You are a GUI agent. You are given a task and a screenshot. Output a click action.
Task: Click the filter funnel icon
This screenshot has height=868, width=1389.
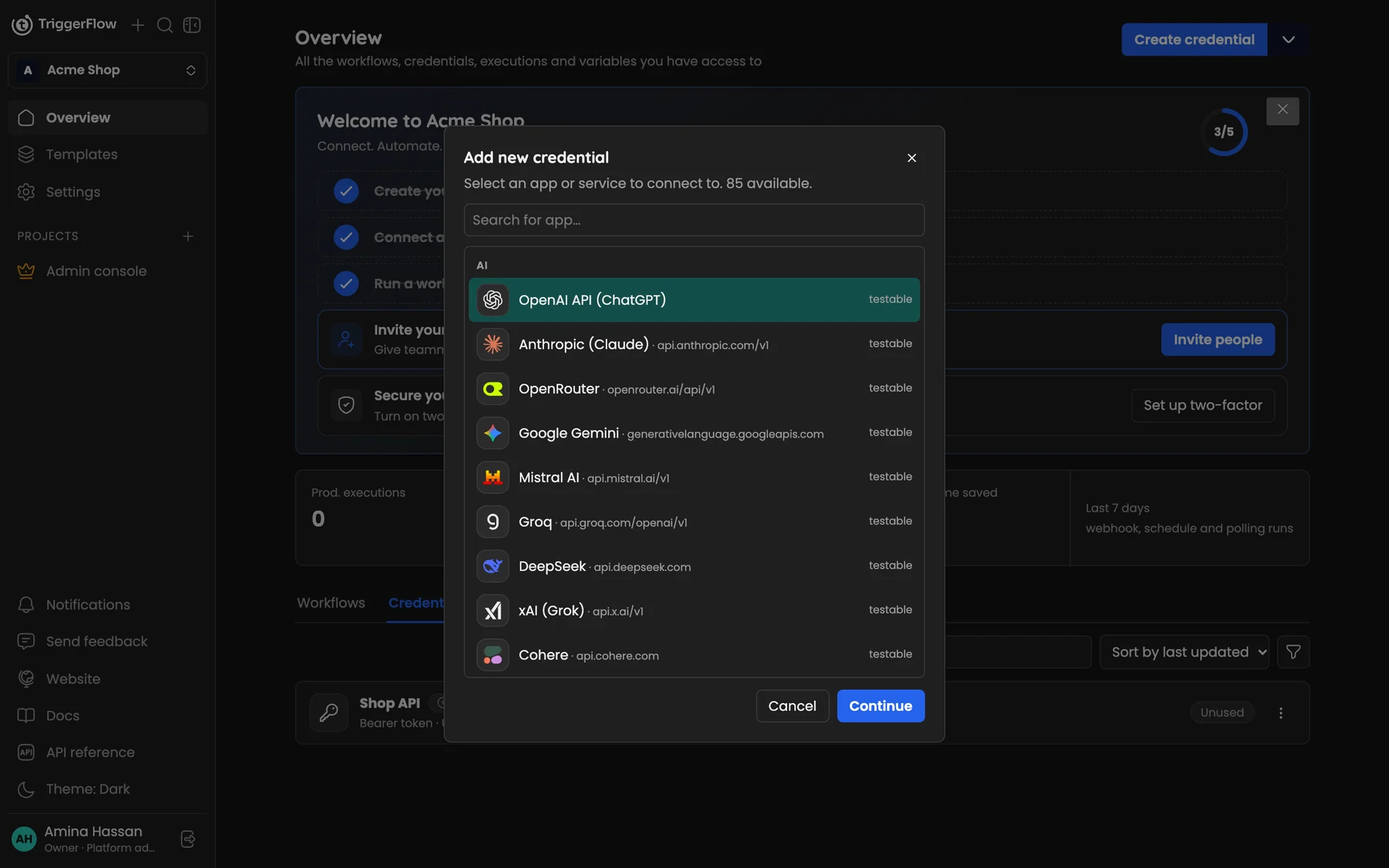1293,652
